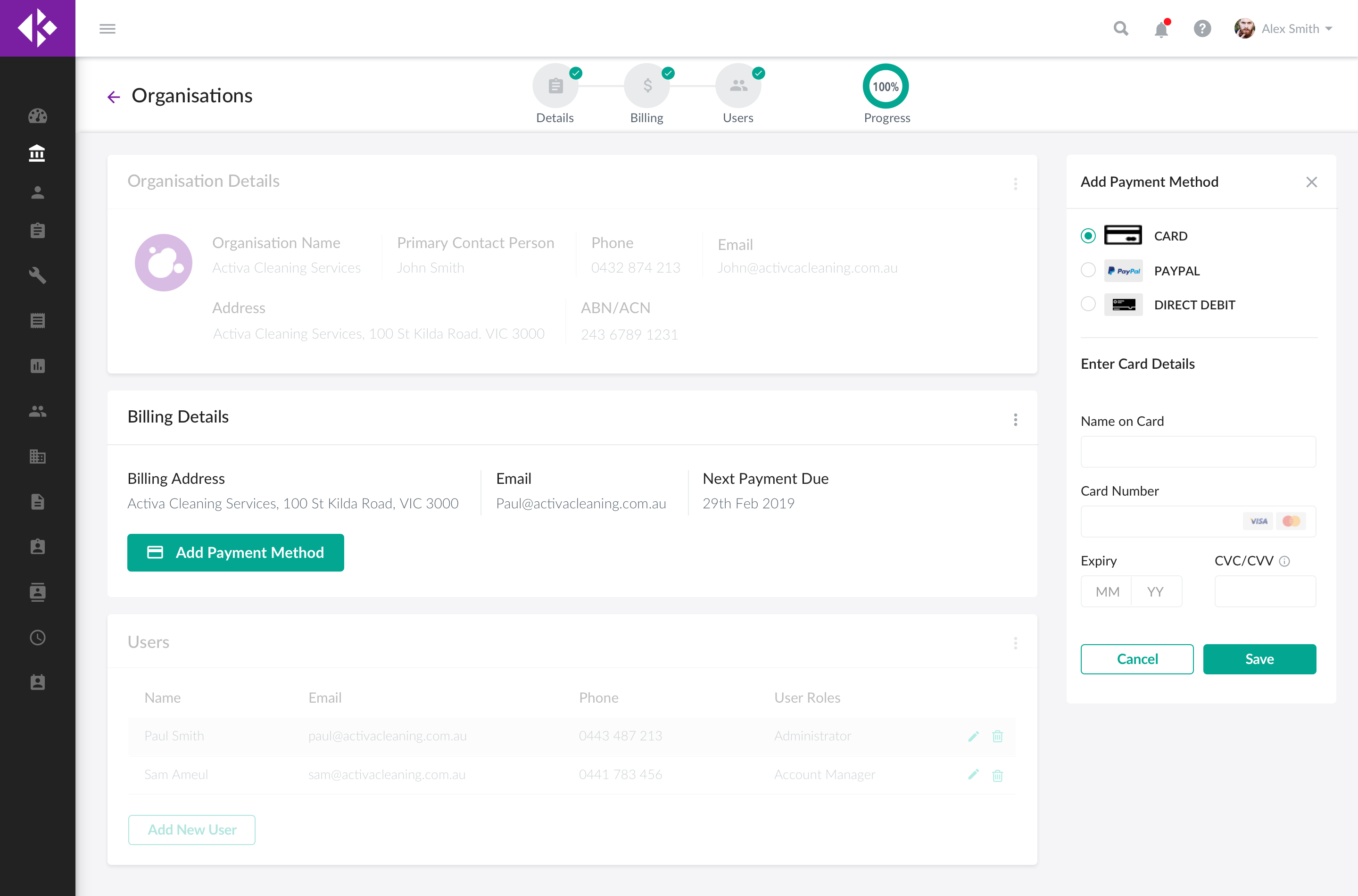Viewport: 1358px width, 896px height.
Task: Go to the Users step
Action: point(738,86)
